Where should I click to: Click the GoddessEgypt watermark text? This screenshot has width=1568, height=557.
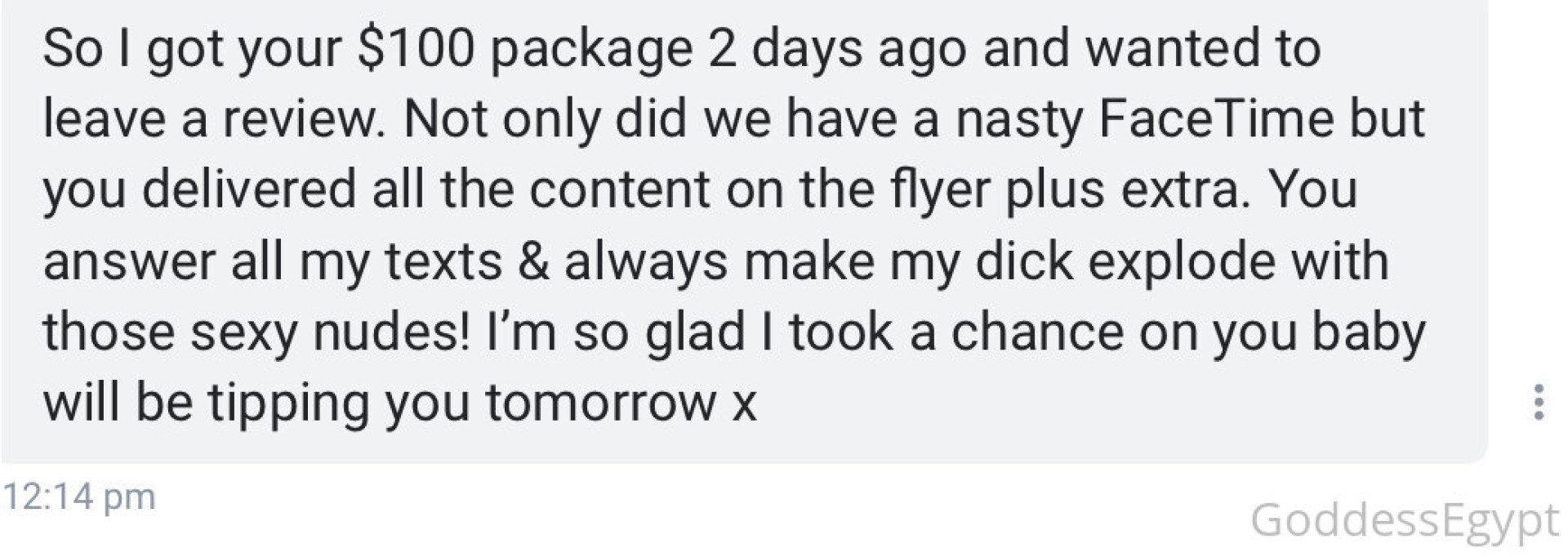pos(1405,520)
